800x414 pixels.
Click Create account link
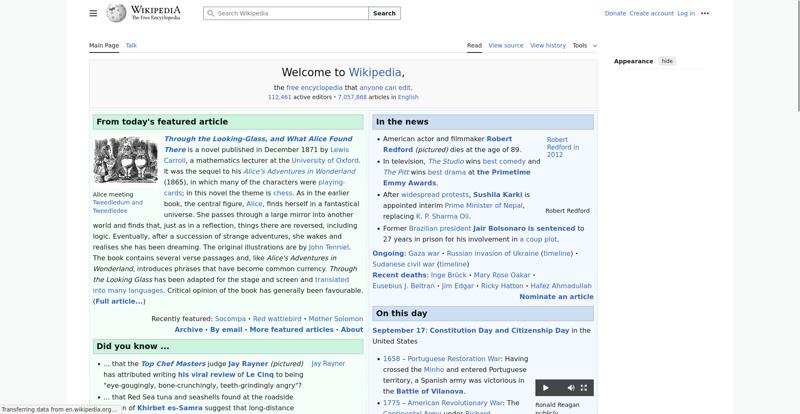point(652,13)
